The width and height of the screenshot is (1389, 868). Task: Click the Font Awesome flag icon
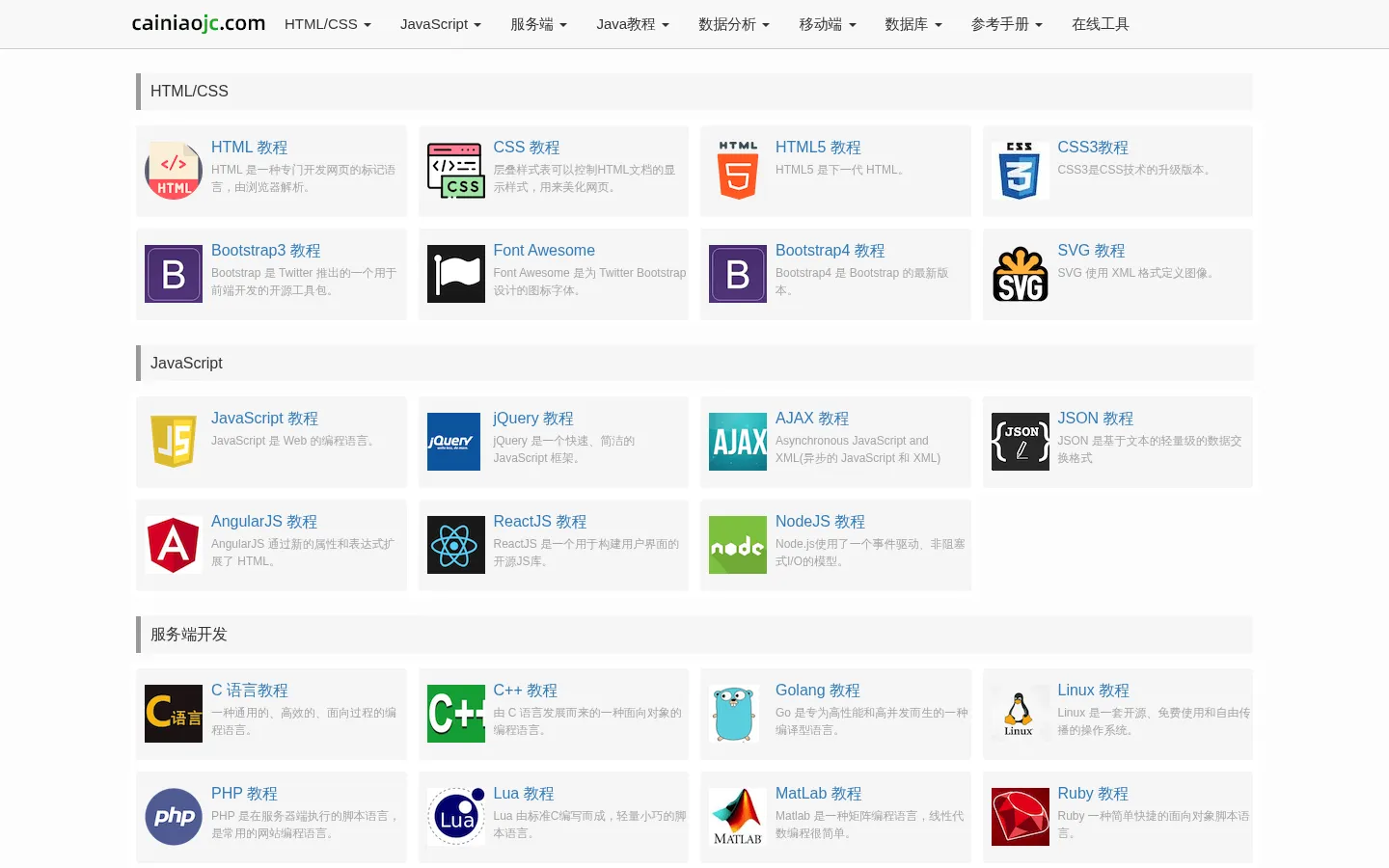point(456,274)
